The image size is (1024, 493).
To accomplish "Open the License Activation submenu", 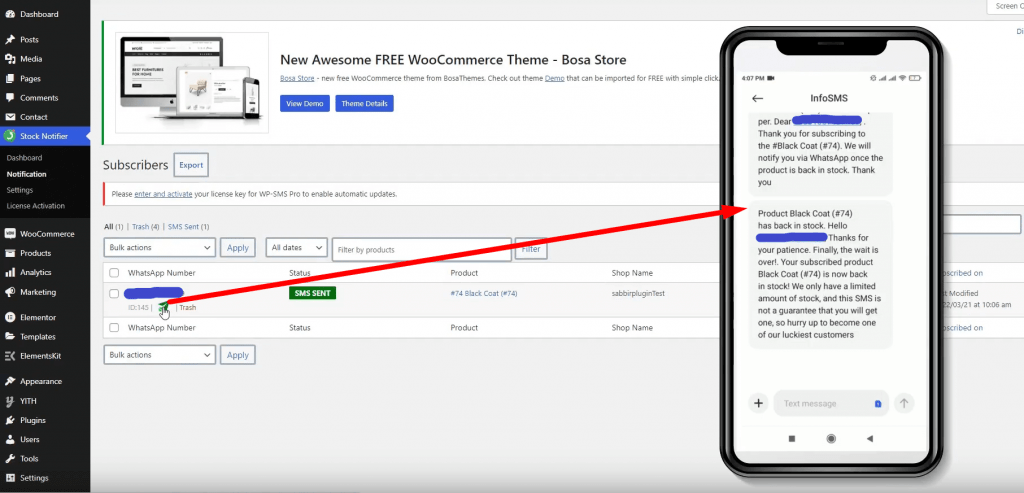I will (x=36, y=206).
